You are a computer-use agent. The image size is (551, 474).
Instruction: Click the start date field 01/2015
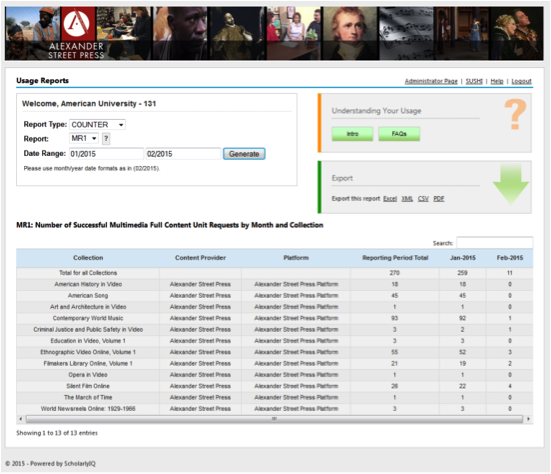point(106,154)
